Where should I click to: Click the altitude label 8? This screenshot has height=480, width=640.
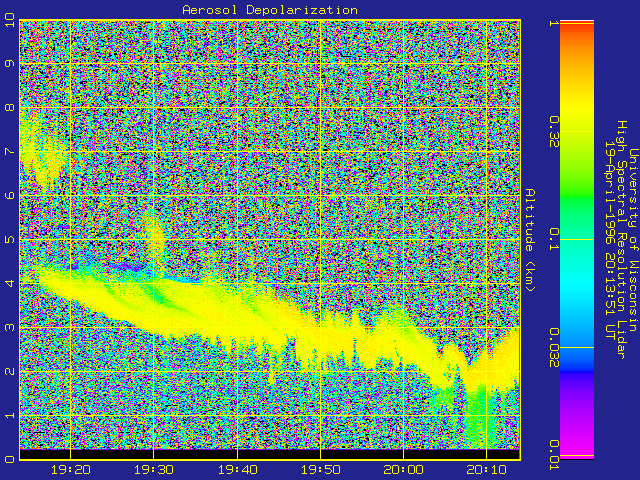pyautogui.click(x=9, y=107)
